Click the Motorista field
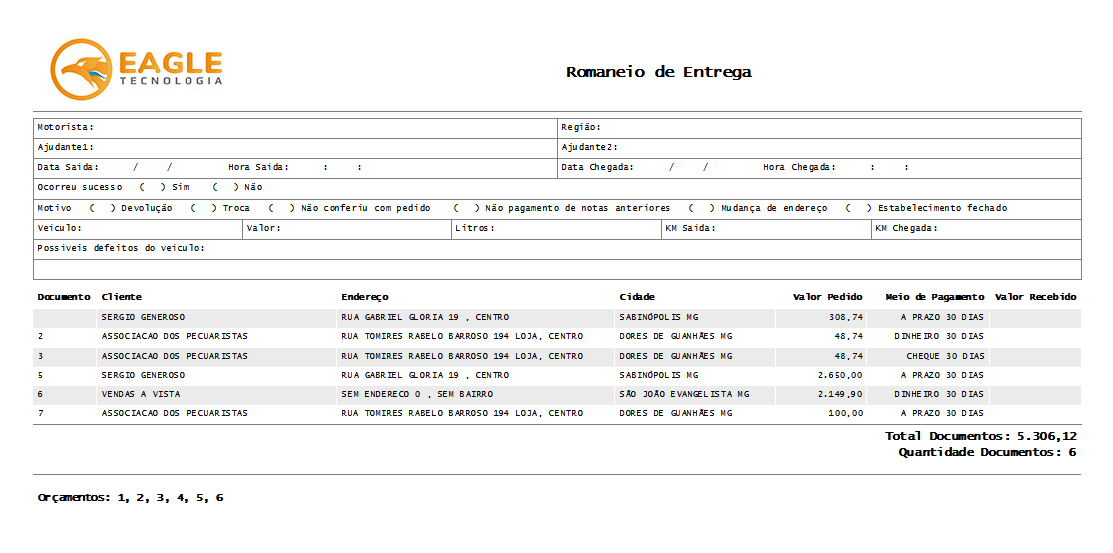 pos(320,128)
